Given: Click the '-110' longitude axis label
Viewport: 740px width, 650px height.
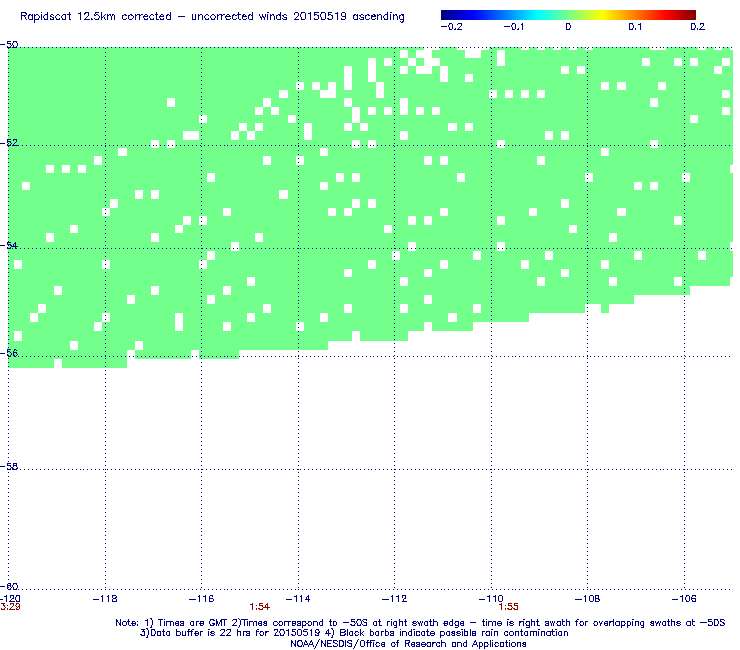Looking at the screenshot, I should pyautogui.click(x=491, y=599).
